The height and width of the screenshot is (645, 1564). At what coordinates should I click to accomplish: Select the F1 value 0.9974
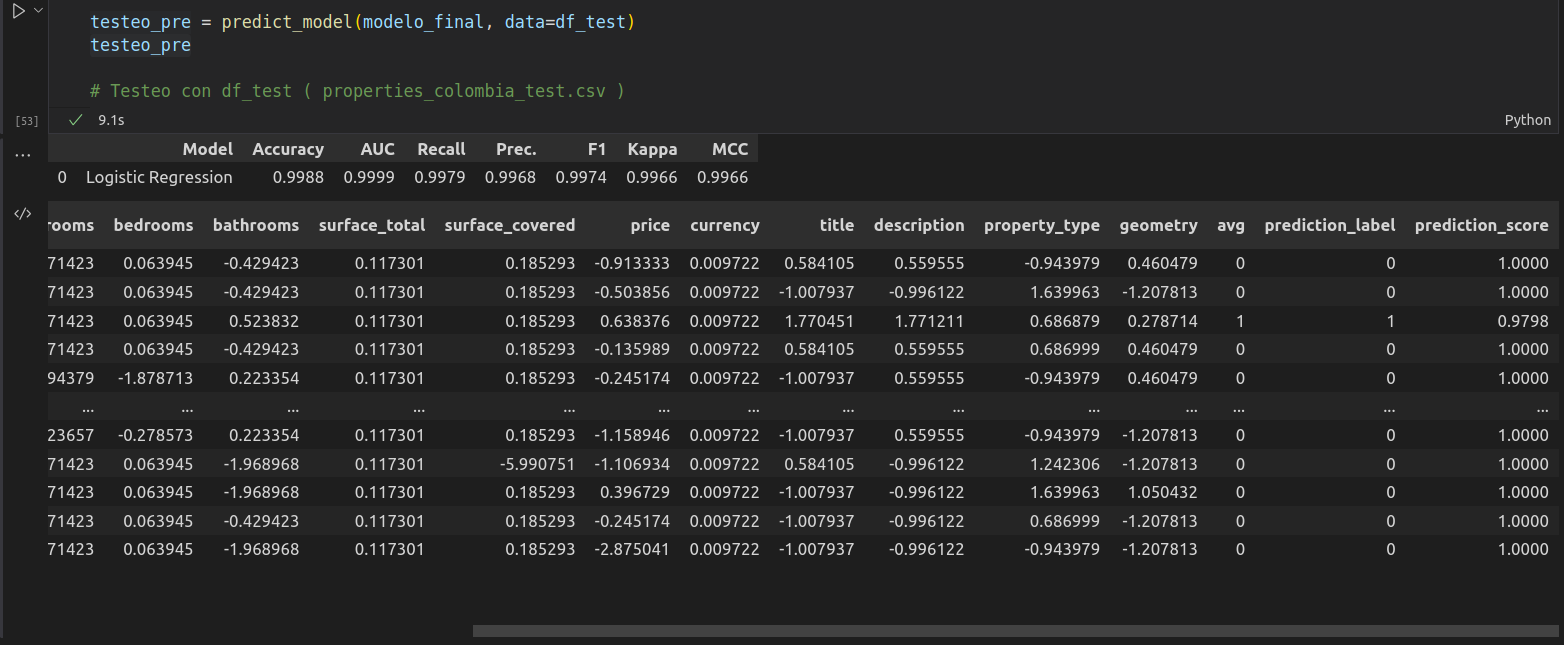[x=581, y=177]
